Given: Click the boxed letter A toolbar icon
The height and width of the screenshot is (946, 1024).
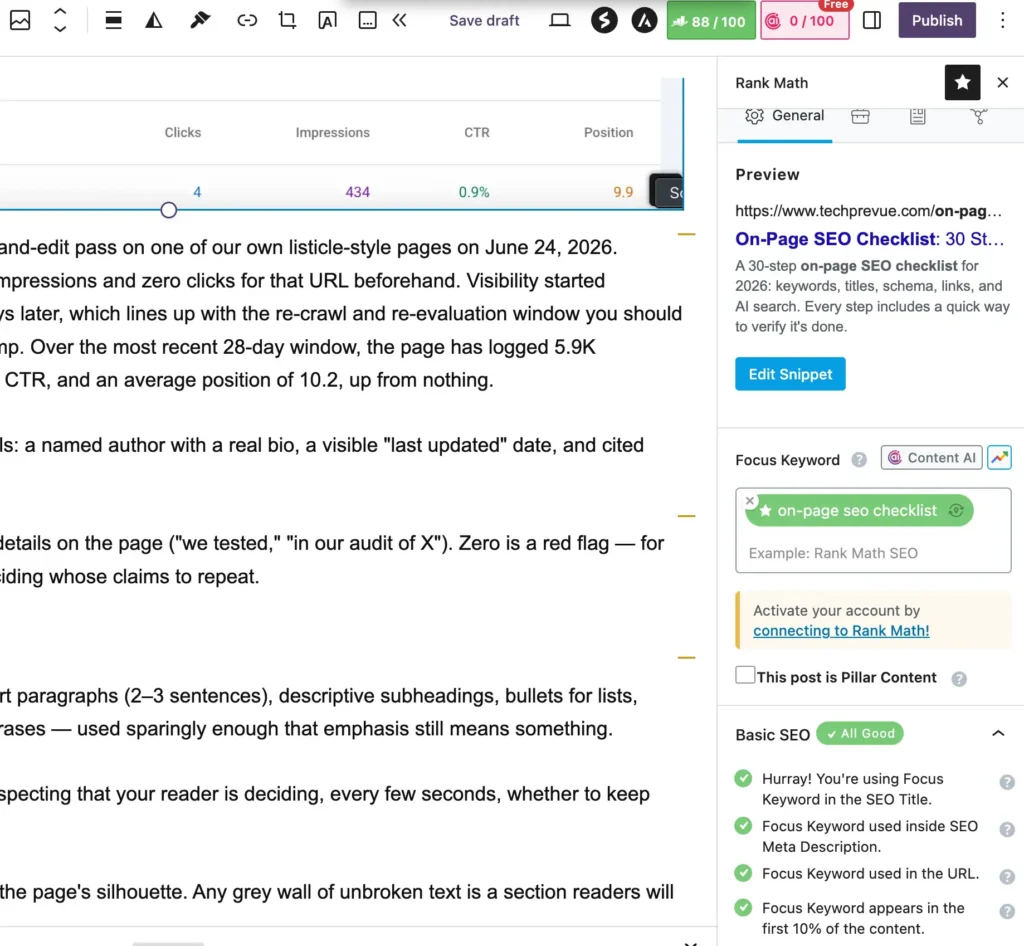Looking at the screenshot, I should point(327,20).
